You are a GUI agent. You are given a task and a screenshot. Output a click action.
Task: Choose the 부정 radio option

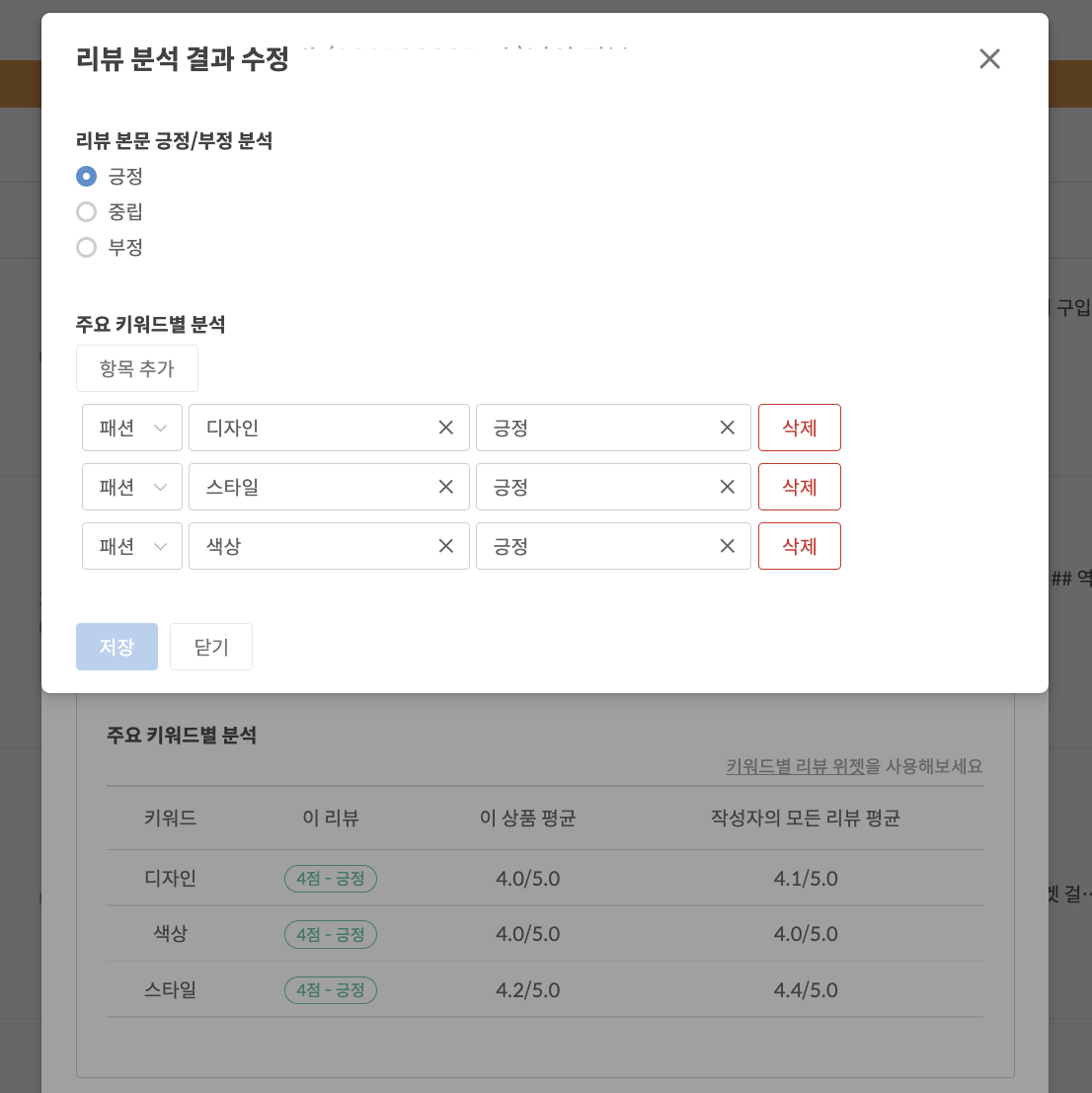[x=87, y=248]
